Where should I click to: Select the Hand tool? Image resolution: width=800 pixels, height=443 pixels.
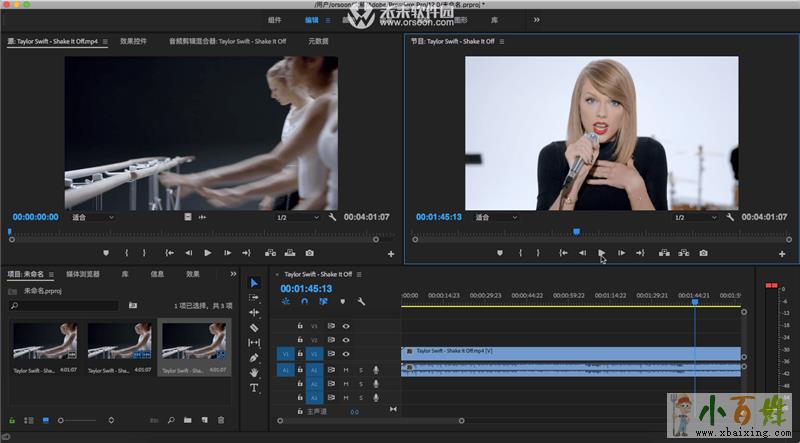(x=254, y=372)
